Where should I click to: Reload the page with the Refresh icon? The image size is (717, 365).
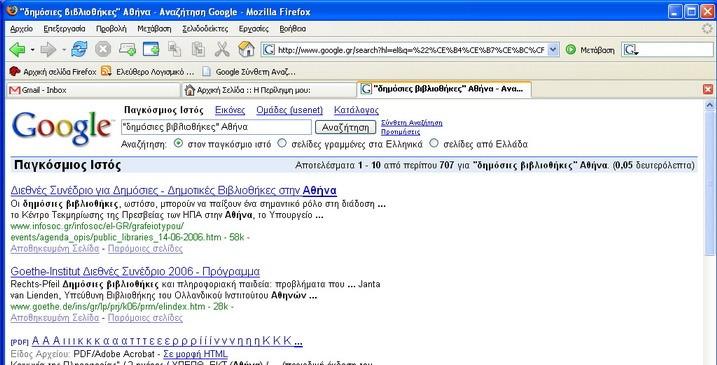click(x=80, y=49)
